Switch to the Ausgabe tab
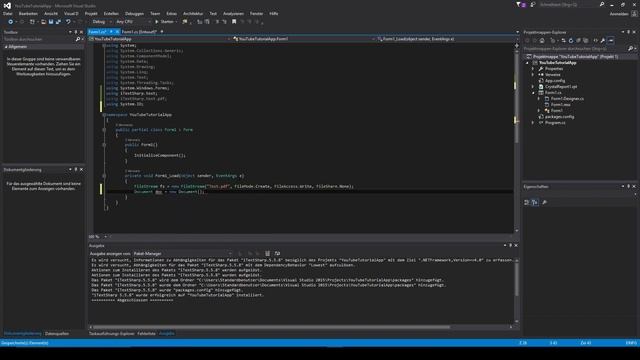This screenshot has width=640, height=360. (x=167, y=333)
